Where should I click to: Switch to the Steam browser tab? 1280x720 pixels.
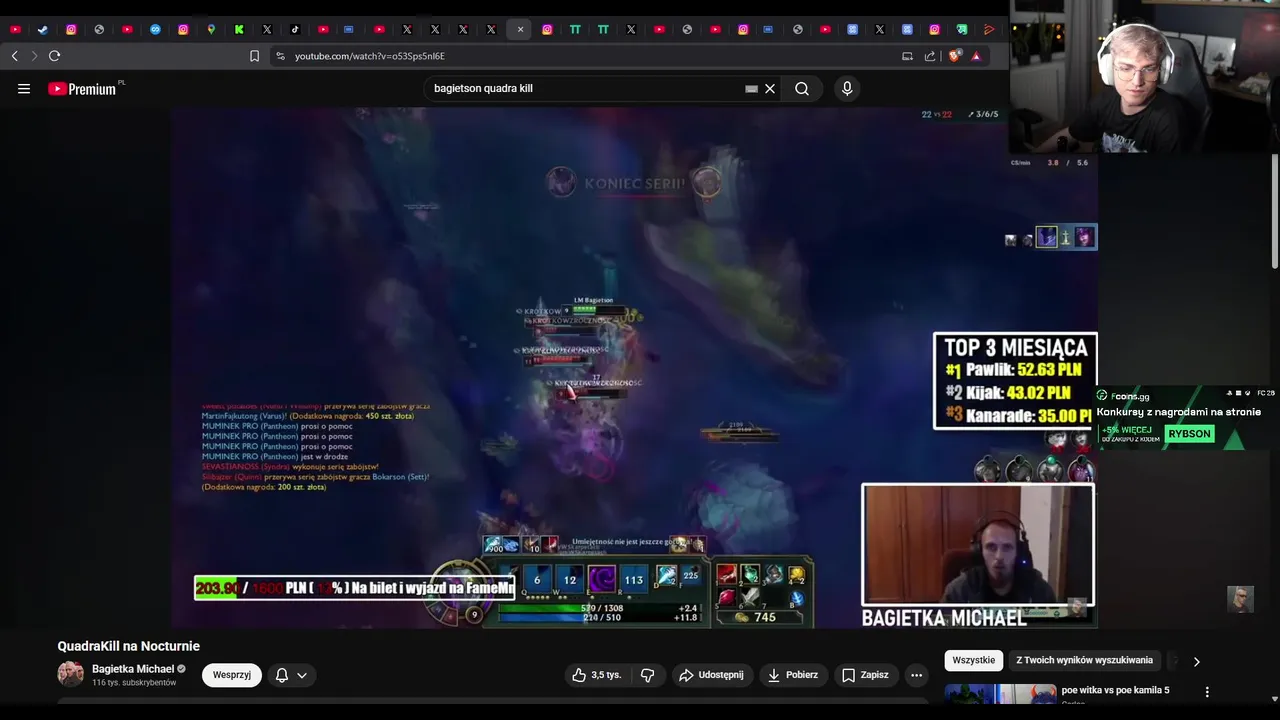[43, 30]
